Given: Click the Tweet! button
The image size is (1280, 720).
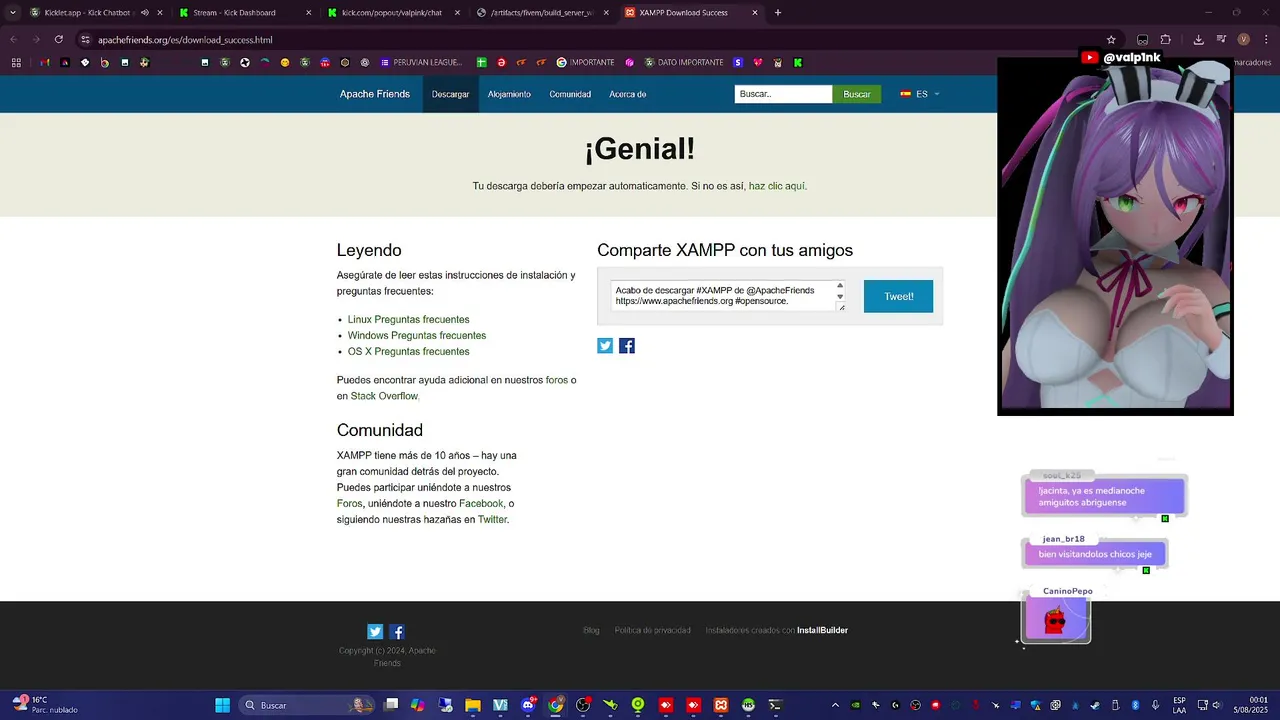Looking at the screenshot, I should [898, 296].
